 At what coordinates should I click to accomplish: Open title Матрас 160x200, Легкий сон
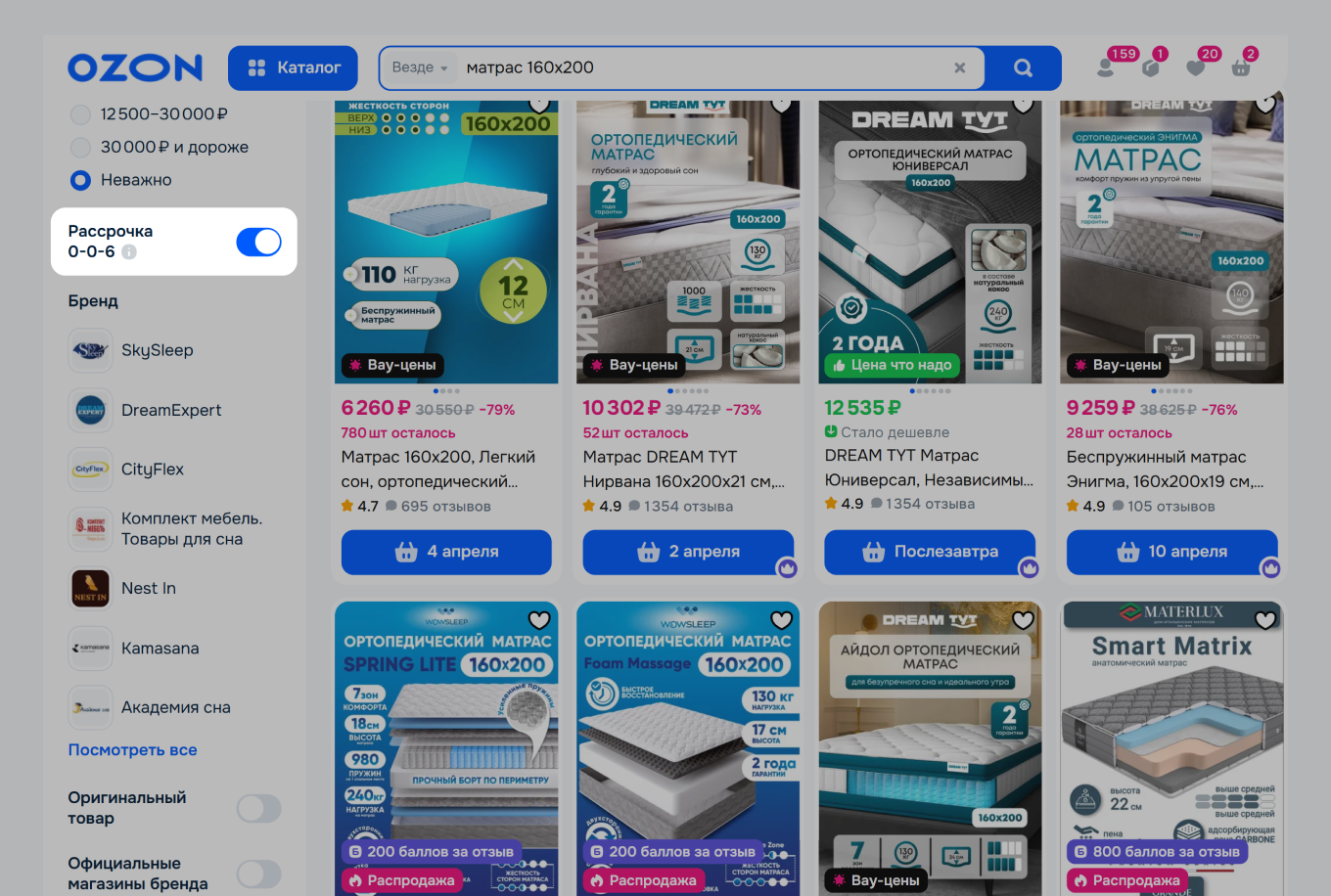point(438,469)
